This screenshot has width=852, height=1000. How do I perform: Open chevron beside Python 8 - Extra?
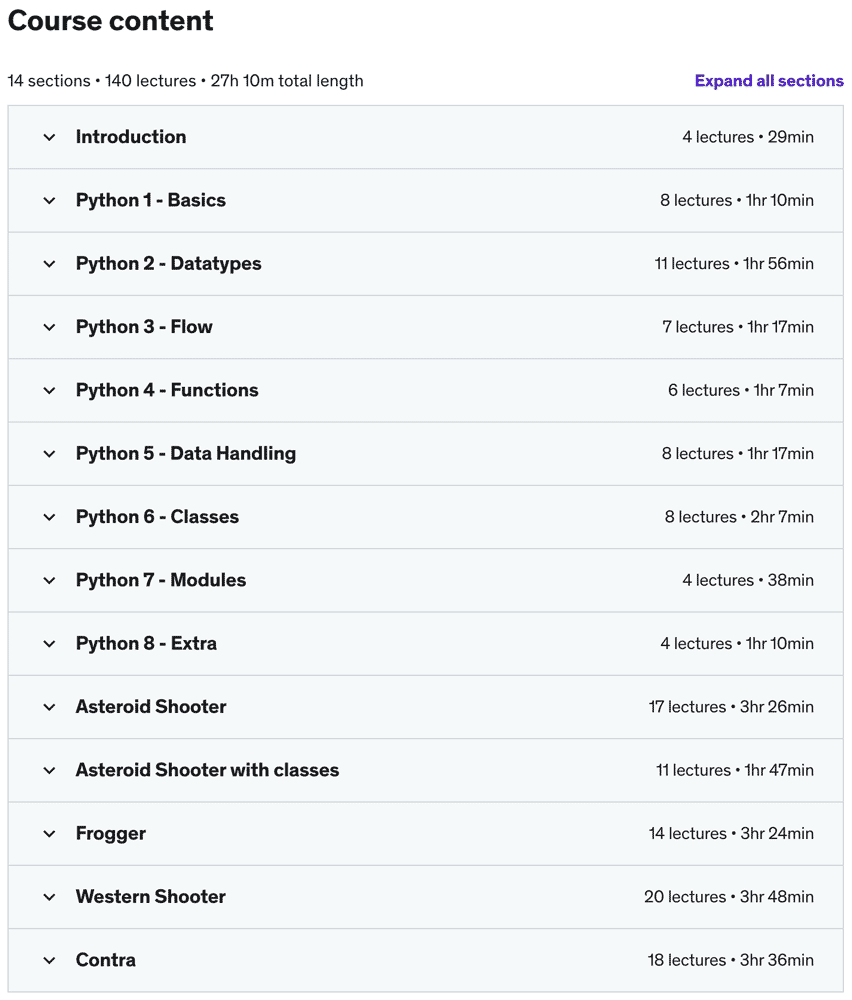coord(49,644)
